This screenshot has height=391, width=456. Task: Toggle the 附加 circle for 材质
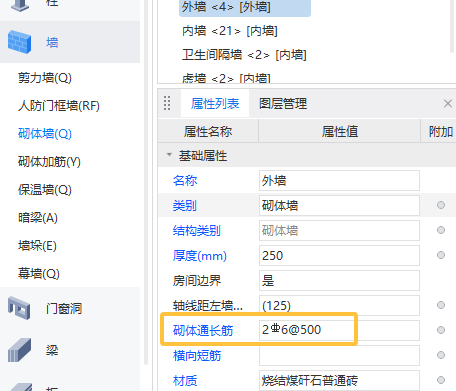pyautogui.click(x=441, y=380)
